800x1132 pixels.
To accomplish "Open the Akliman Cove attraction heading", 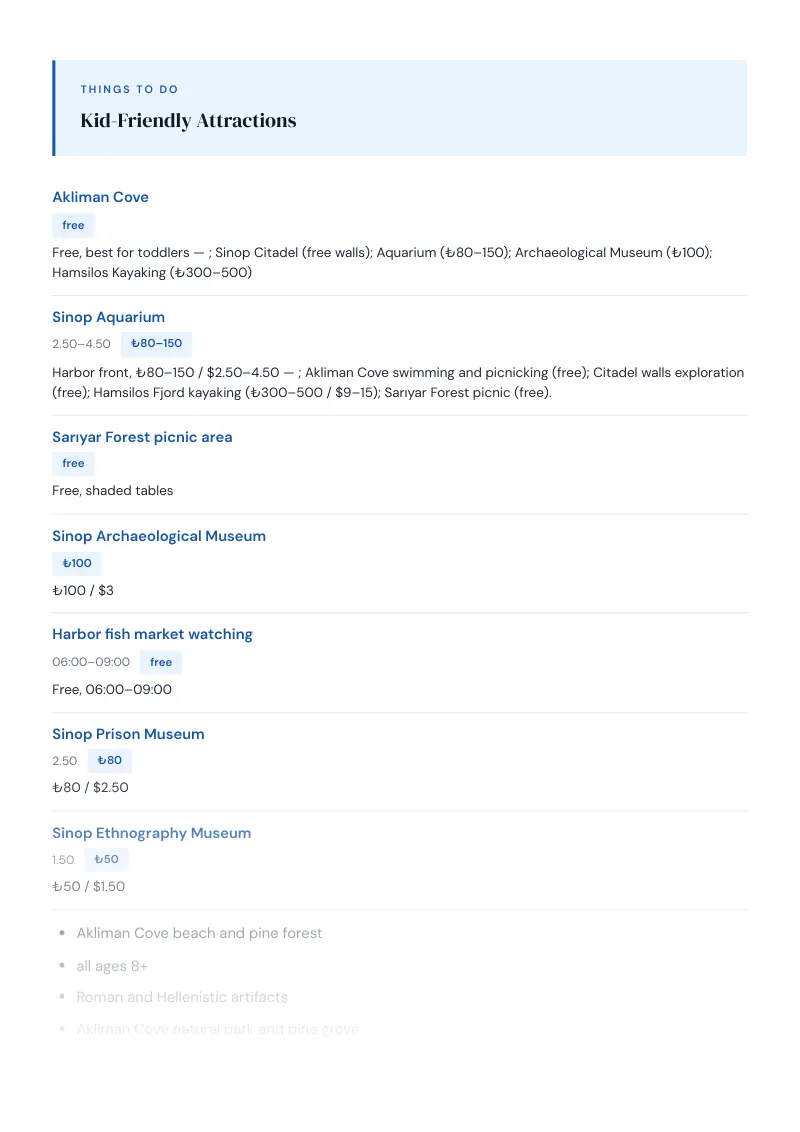I will tap(100, 197).
